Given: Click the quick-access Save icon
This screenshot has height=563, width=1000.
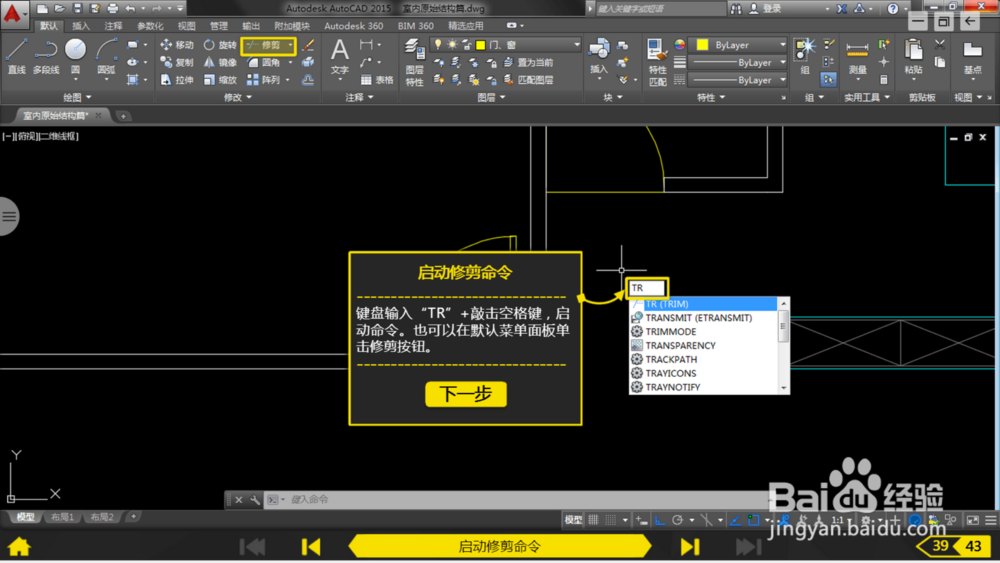Looking at the screenshot, I should click(77, 8).
